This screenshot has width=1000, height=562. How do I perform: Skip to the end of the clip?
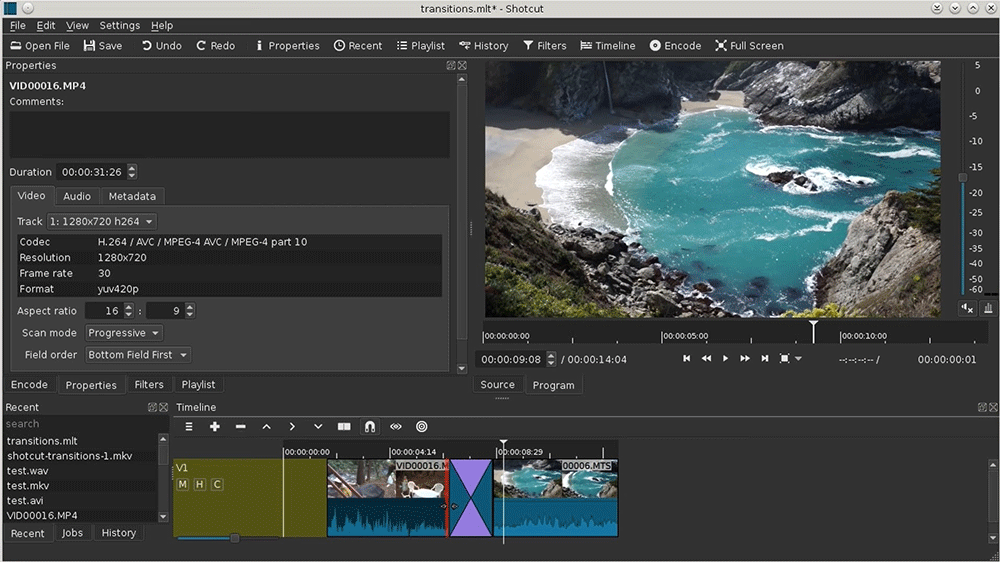(x=765, y=358)
